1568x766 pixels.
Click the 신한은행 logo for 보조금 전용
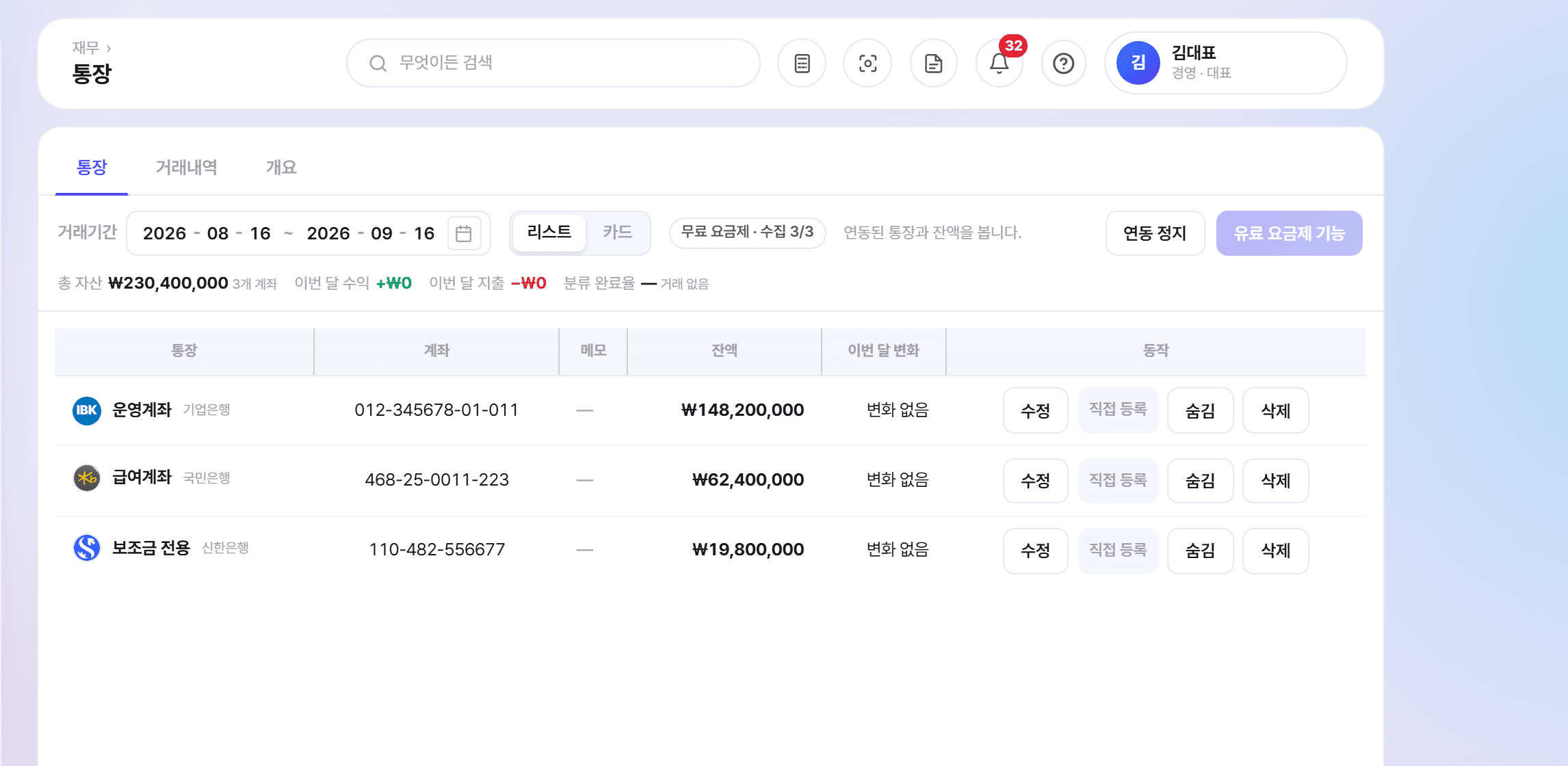pyautogui.click(x=87, y=548)
